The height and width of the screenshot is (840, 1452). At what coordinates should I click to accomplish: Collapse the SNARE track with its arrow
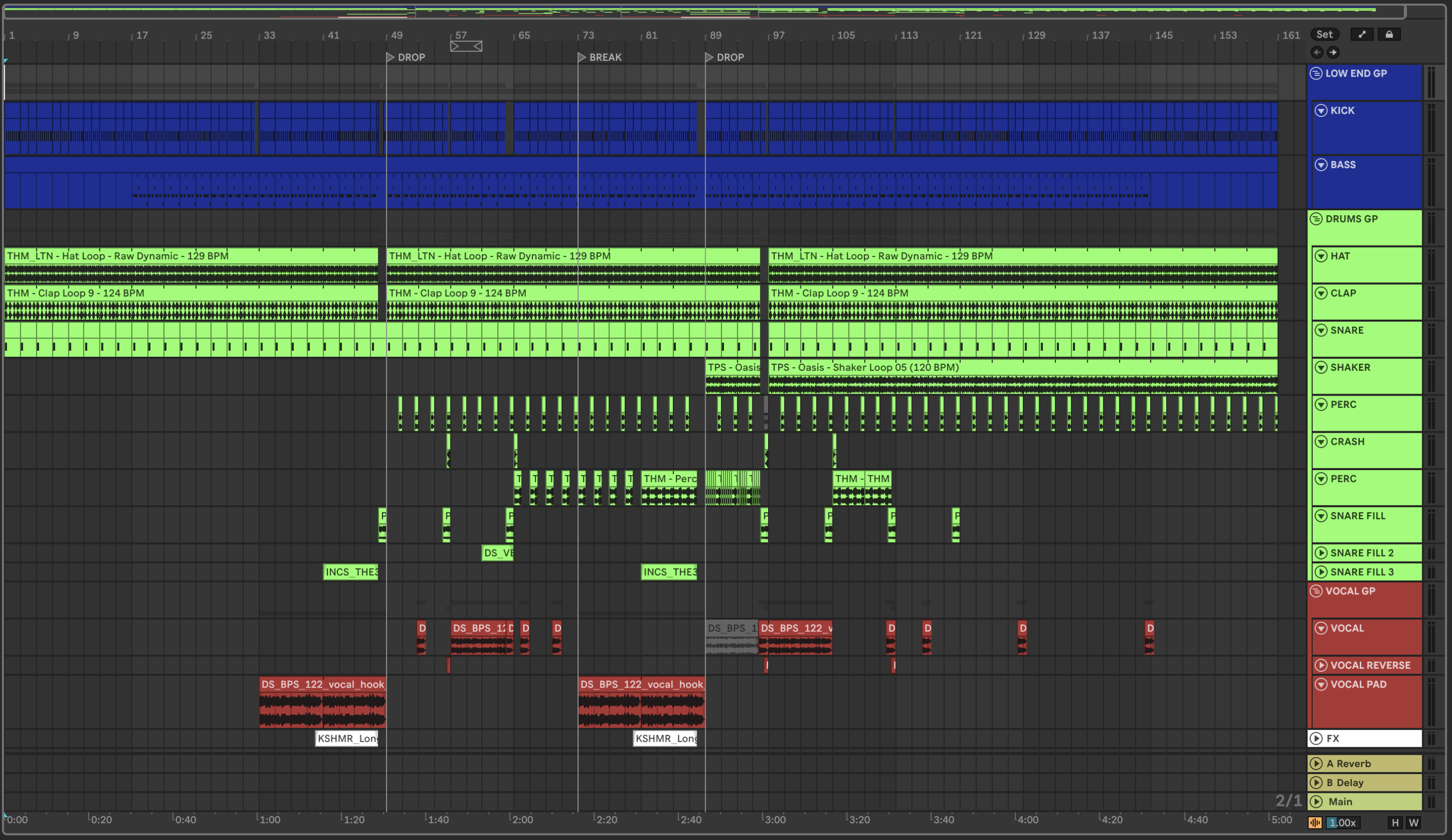coord(1321,330)
